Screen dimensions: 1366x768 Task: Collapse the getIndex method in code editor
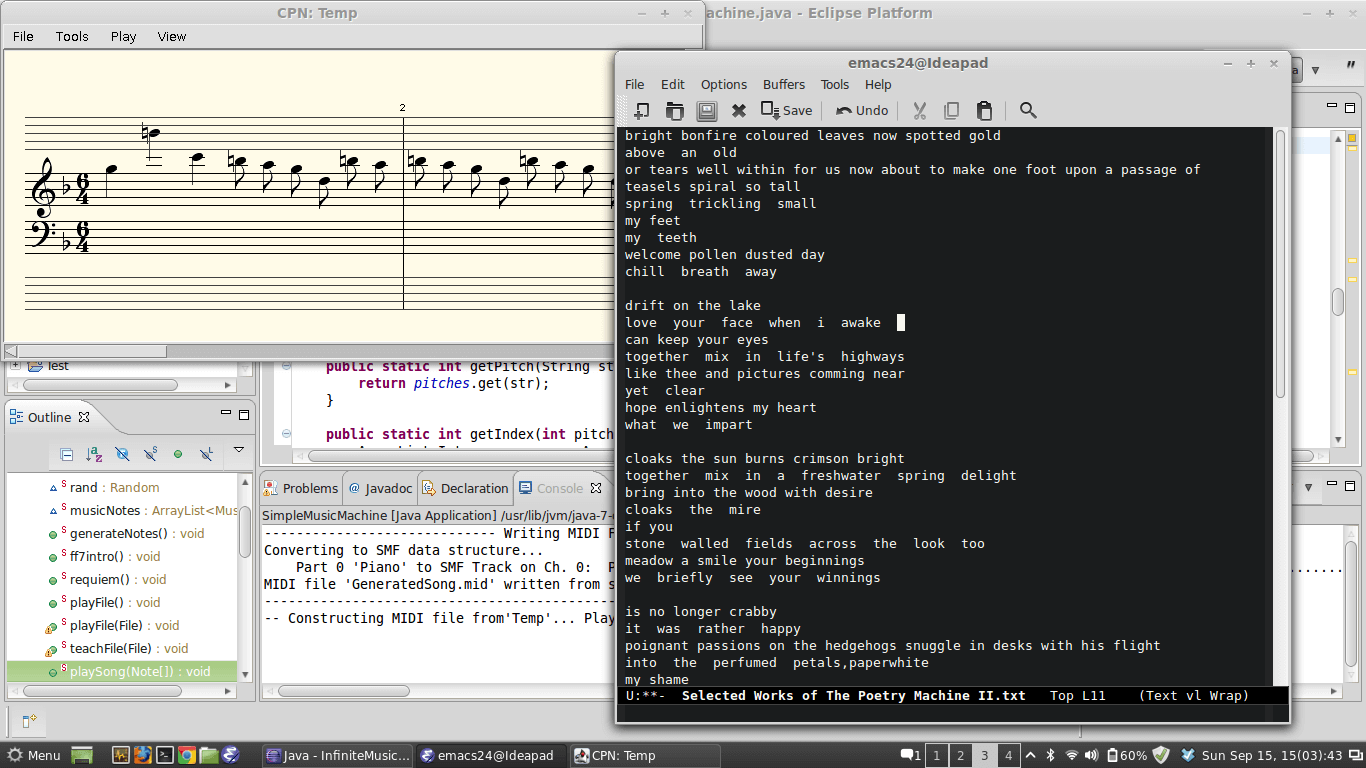286,434
